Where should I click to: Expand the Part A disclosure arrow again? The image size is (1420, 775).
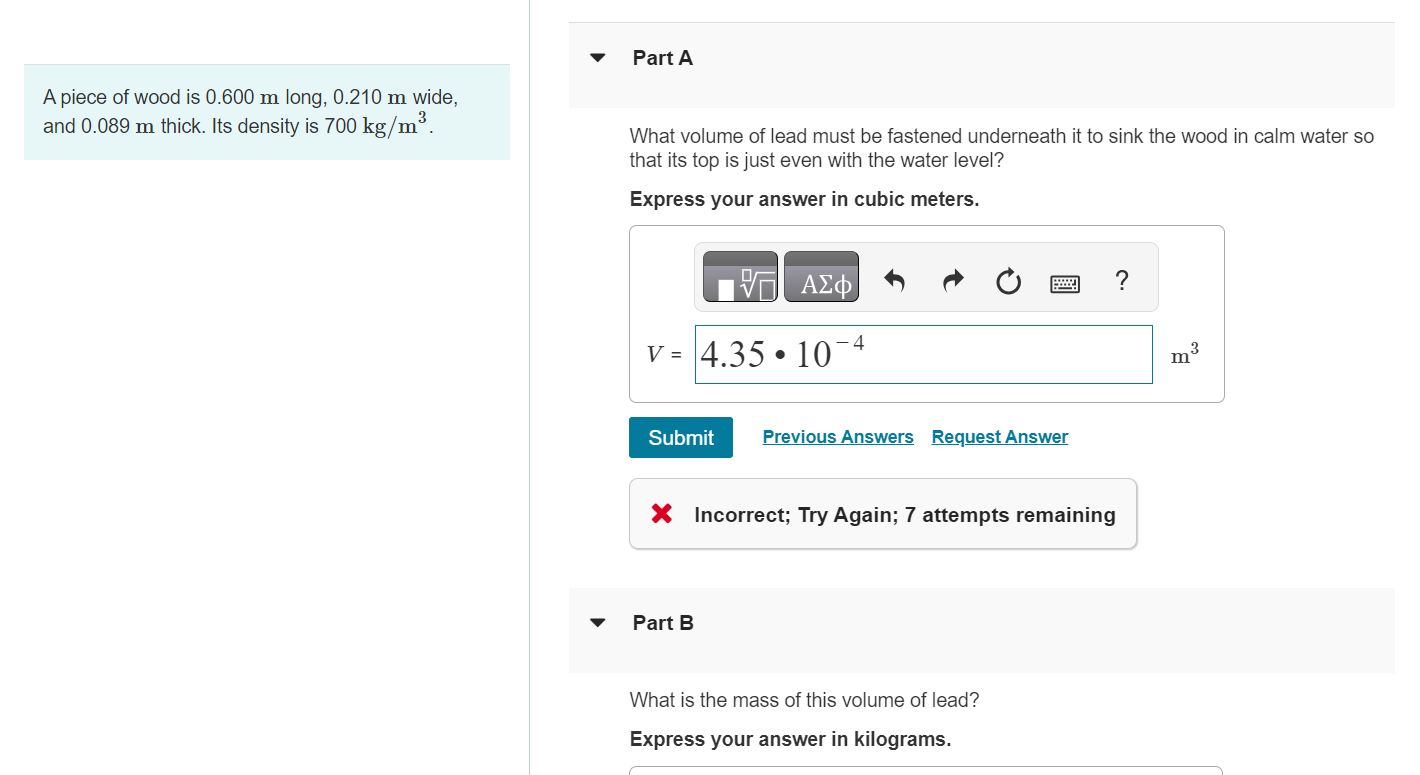597,57
